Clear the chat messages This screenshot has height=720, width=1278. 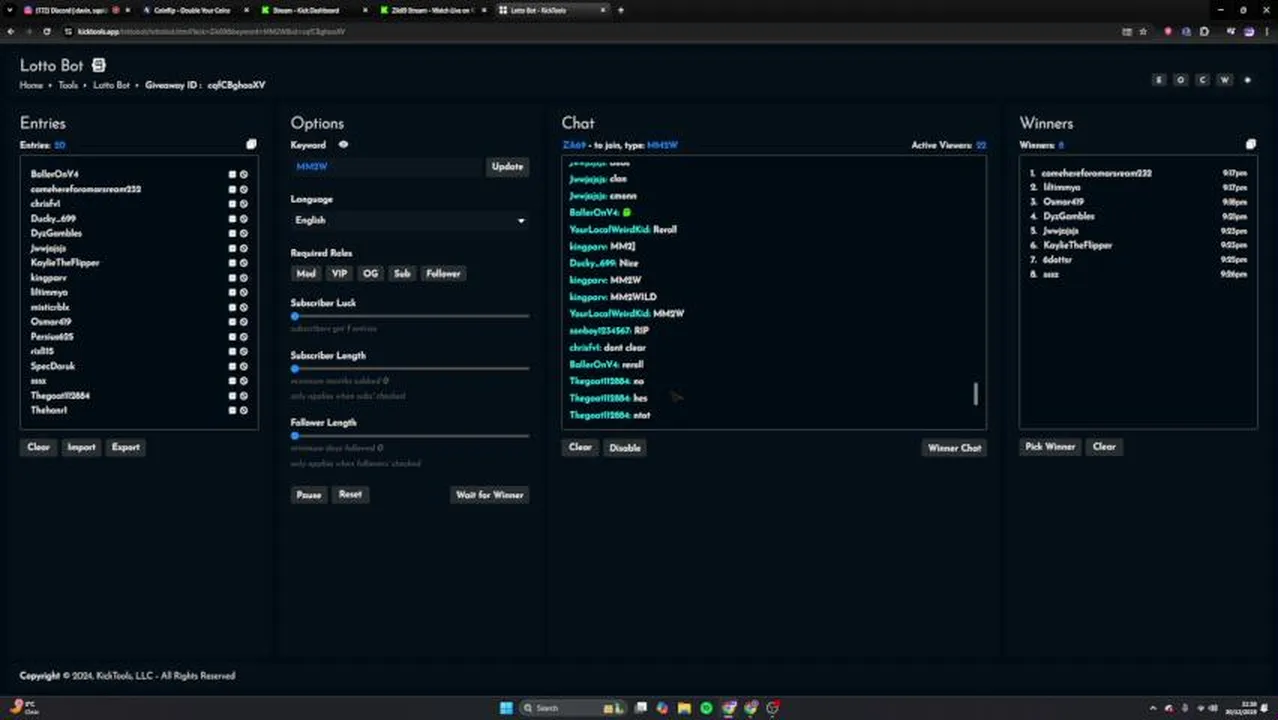[580, 447]
